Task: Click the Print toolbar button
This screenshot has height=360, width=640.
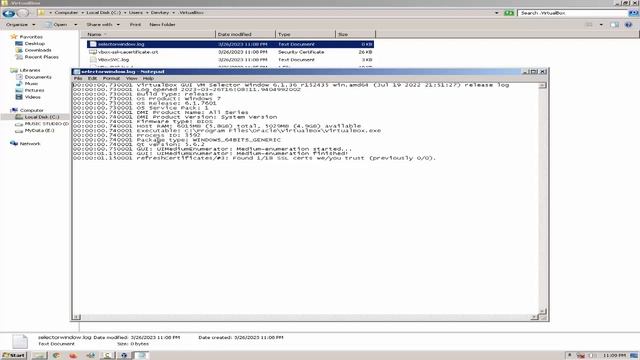Action: pyautogui.click(x=135, y=24)
